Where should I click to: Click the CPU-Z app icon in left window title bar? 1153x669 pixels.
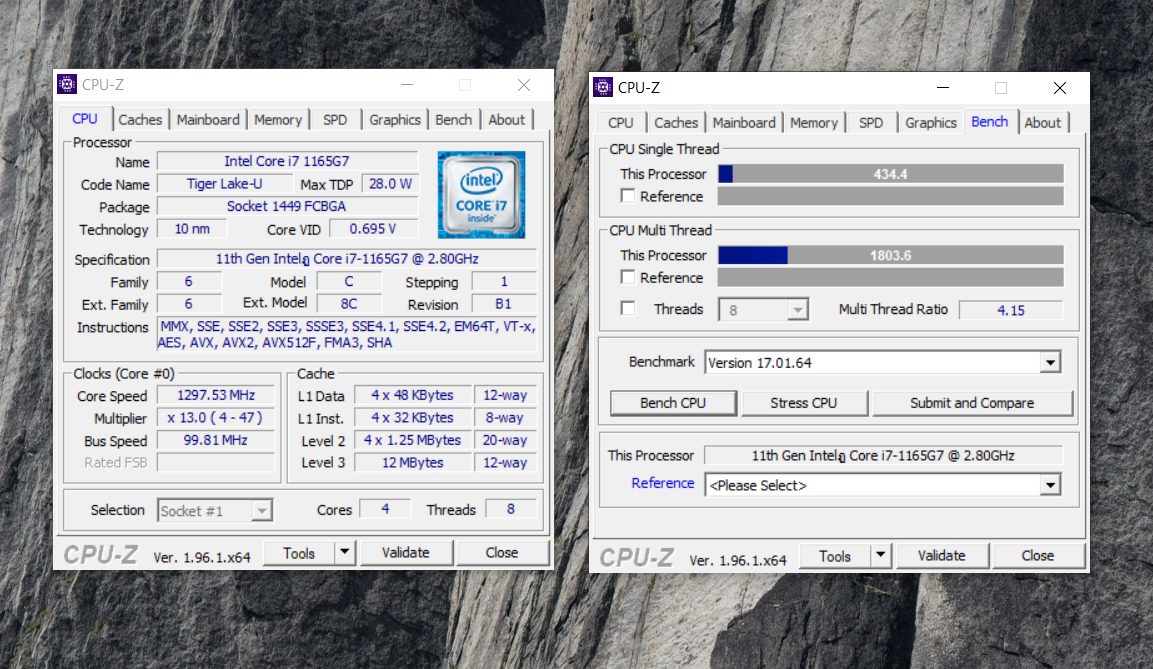67,85
